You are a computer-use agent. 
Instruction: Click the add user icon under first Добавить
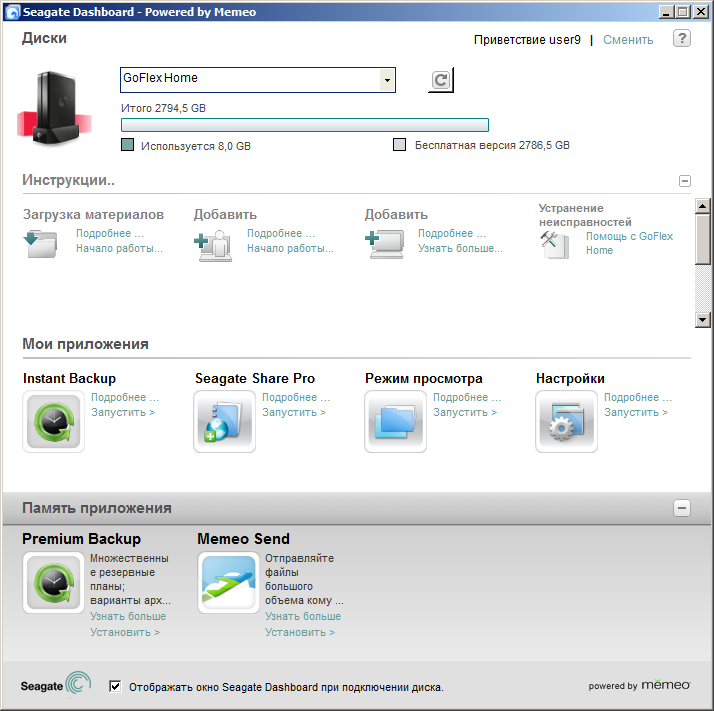[213, 246]
